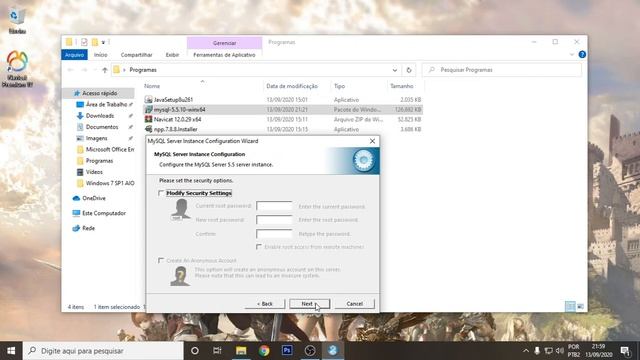Image resolution: width=640 pixels, height=360 pixels.
Task: Enable Modify Security Settings checkbox
Action: click(161, 193)
